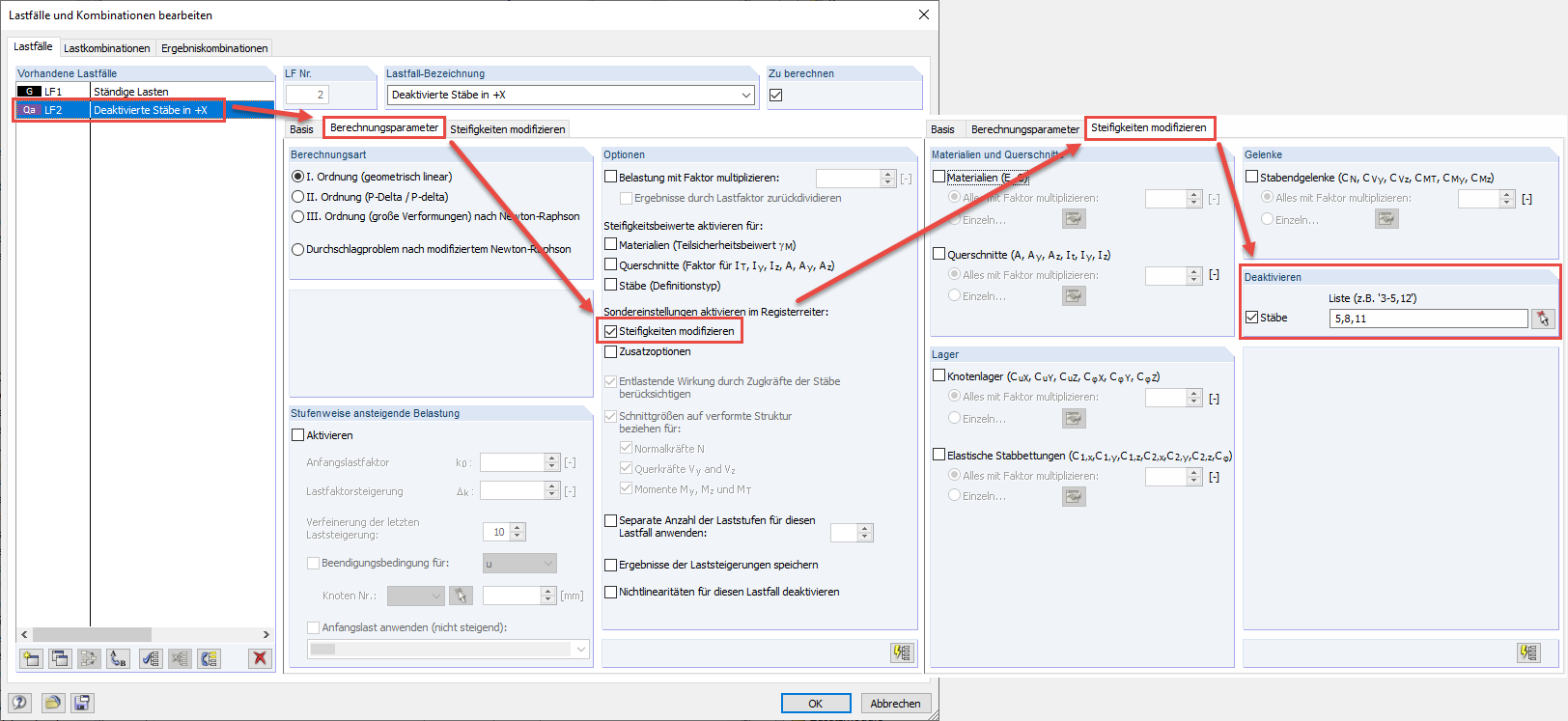Check Elastische Stabbettungen checkbox
The width and height of the screenshot is (1568, 721).
click(x=938, y=455)
